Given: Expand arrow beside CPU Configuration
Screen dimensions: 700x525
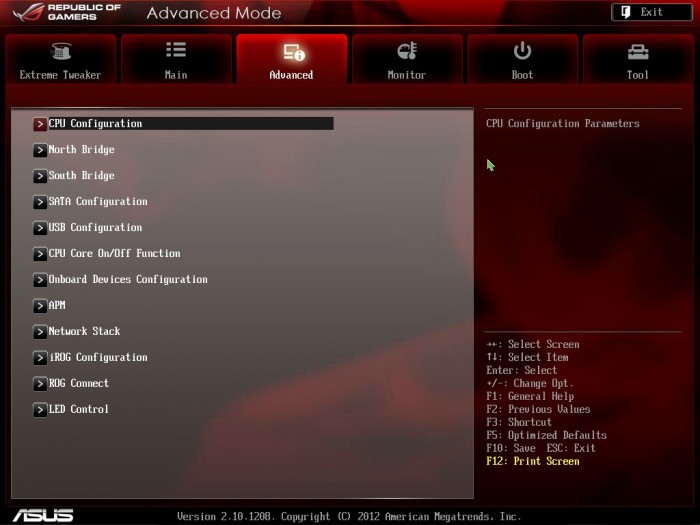Looking at the screenshot, I should 40,124.
